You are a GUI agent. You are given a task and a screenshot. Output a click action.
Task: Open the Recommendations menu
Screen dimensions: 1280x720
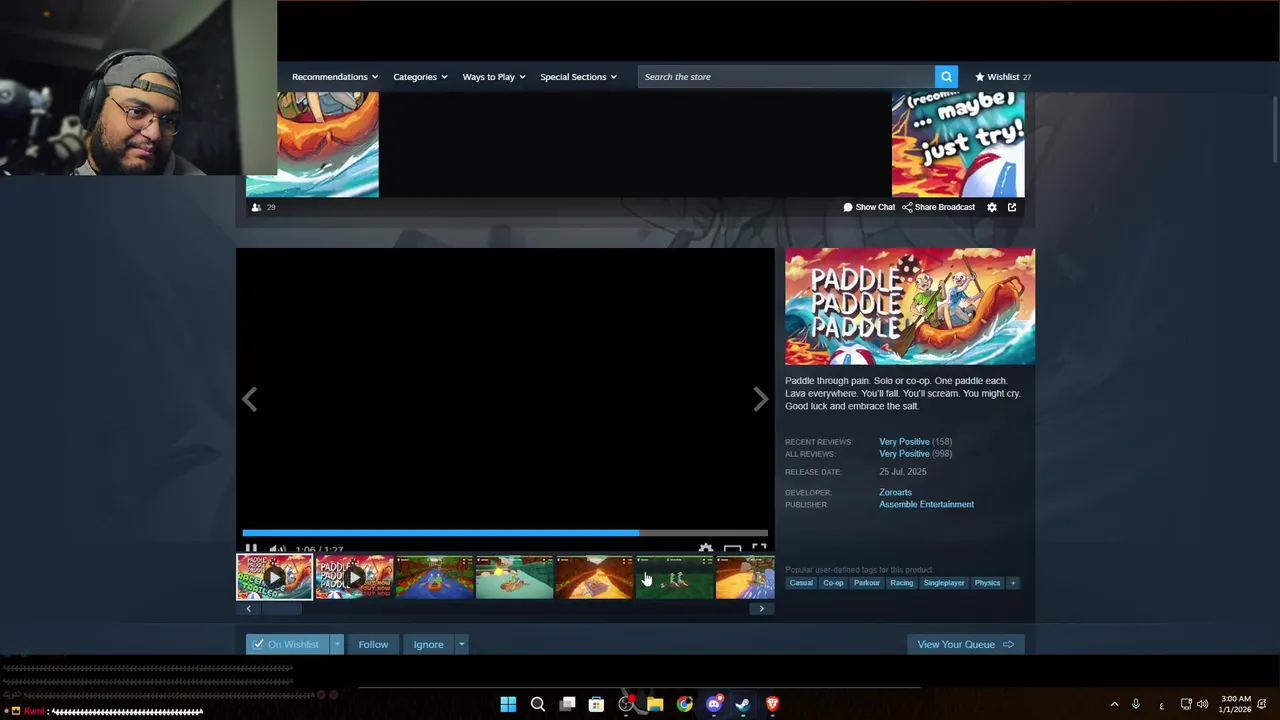(335, 77)
